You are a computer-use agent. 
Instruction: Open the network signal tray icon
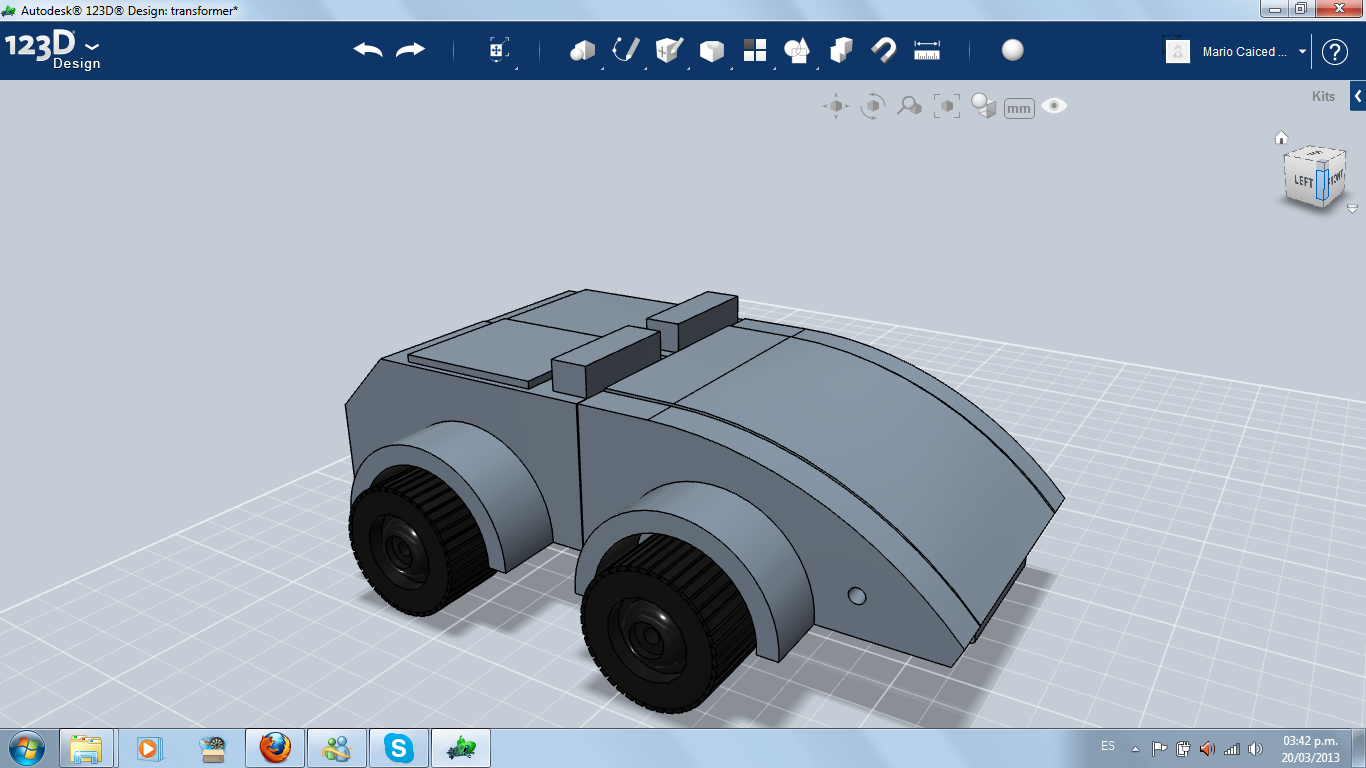click(1231, 748)
